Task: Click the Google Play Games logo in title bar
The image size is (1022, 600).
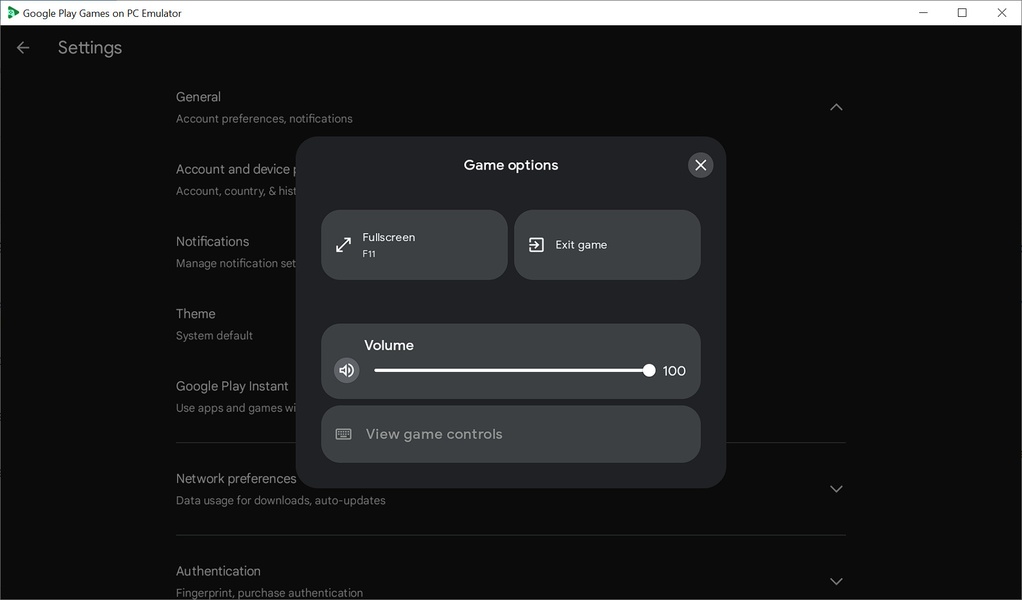Action: pos(13,13)
